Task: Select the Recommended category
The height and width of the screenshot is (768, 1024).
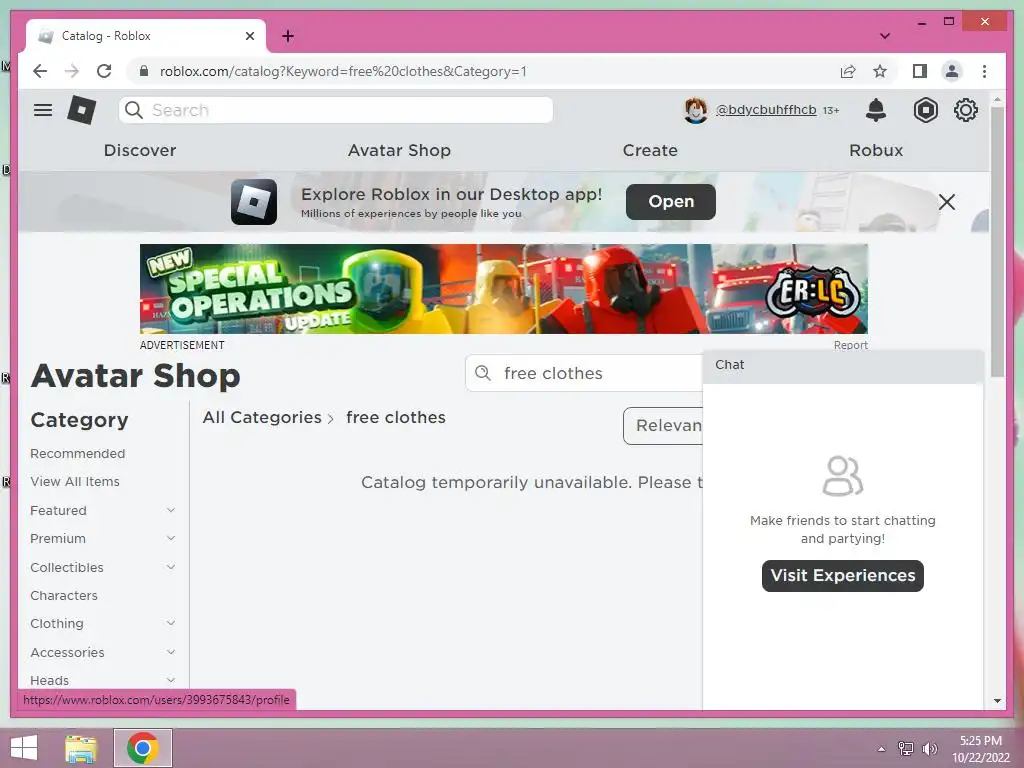Action: point(78,453)
